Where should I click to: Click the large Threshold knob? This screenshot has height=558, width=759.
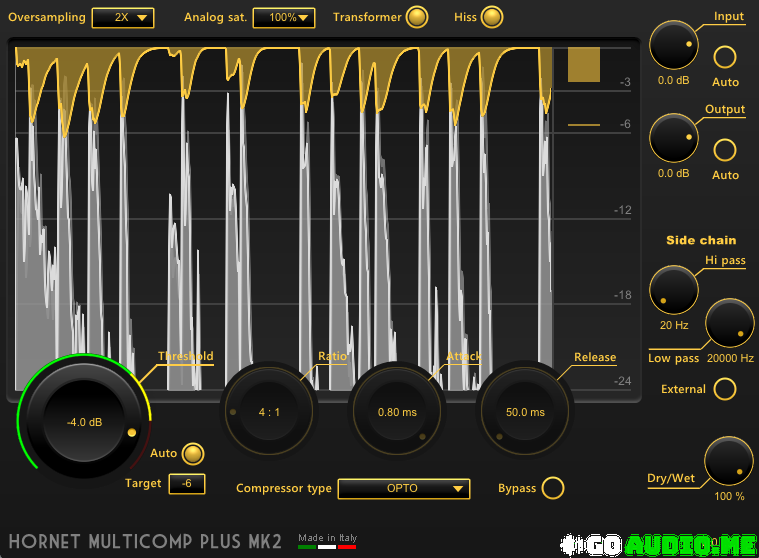click(x=84, y=422)
